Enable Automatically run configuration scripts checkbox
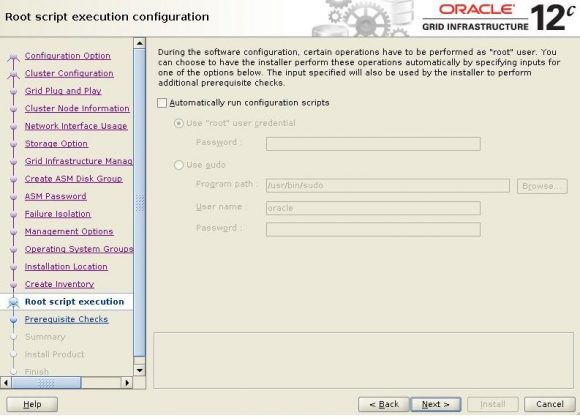The width and height of the screenshot is (580, 418). click(x=162, y=103)
